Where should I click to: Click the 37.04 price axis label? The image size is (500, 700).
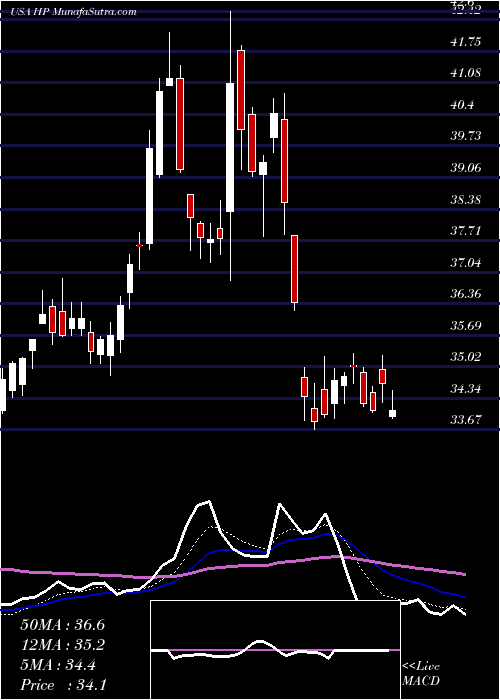(x=466, y=262)
